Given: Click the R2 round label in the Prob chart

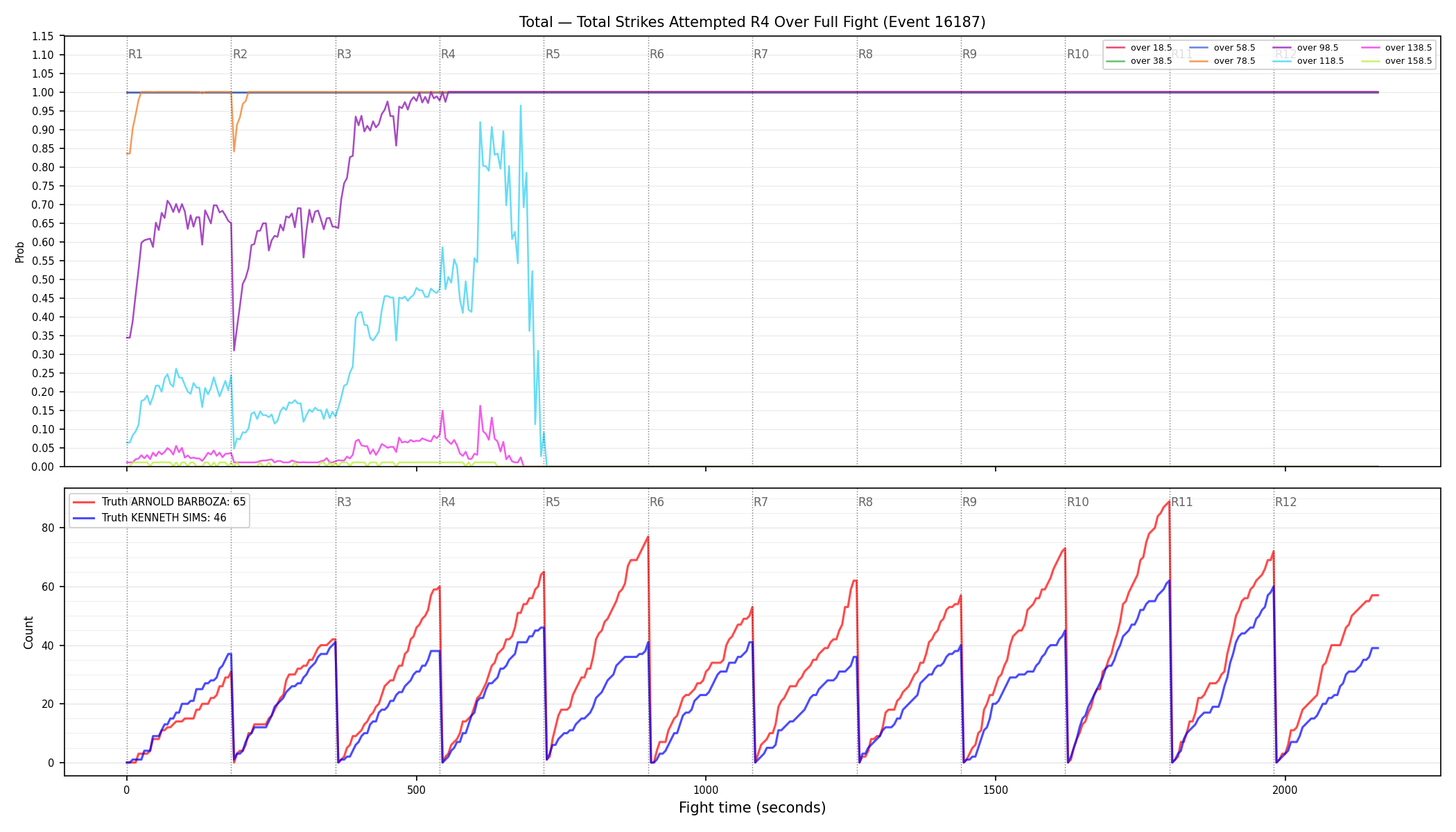Looking at the screenshot, I should [x=240, y=54].
